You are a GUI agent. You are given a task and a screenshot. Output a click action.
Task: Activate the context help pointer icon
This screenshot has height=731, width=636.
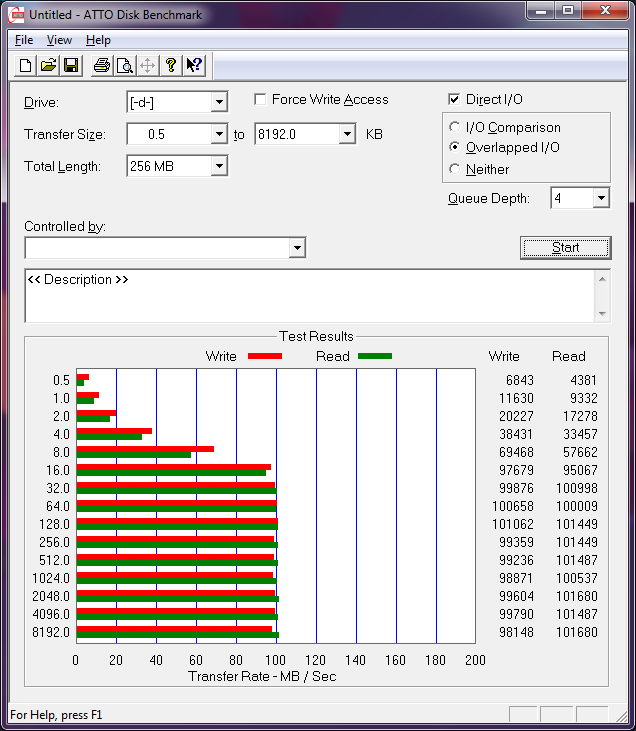[194, 65]
